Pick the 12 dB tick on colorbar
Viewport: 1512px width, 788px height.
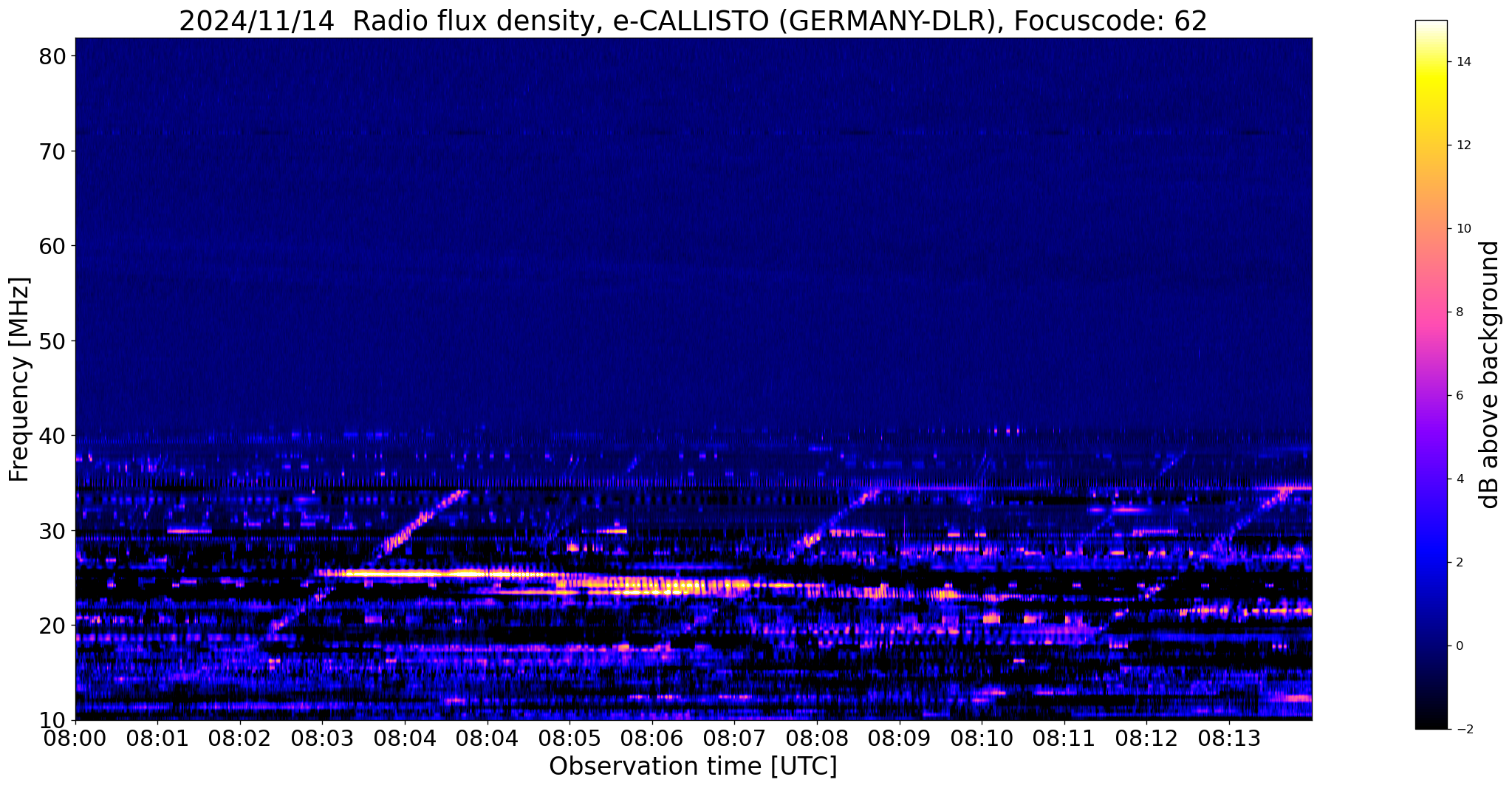[x=1463, y=145]
